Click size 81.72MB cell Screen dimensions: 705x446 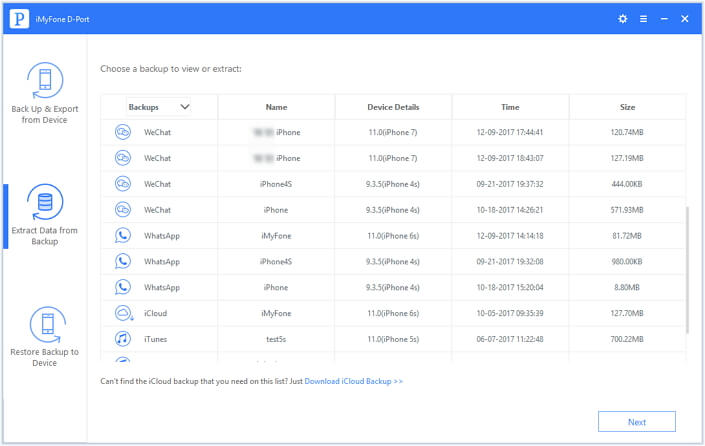(x=627, y=236)
